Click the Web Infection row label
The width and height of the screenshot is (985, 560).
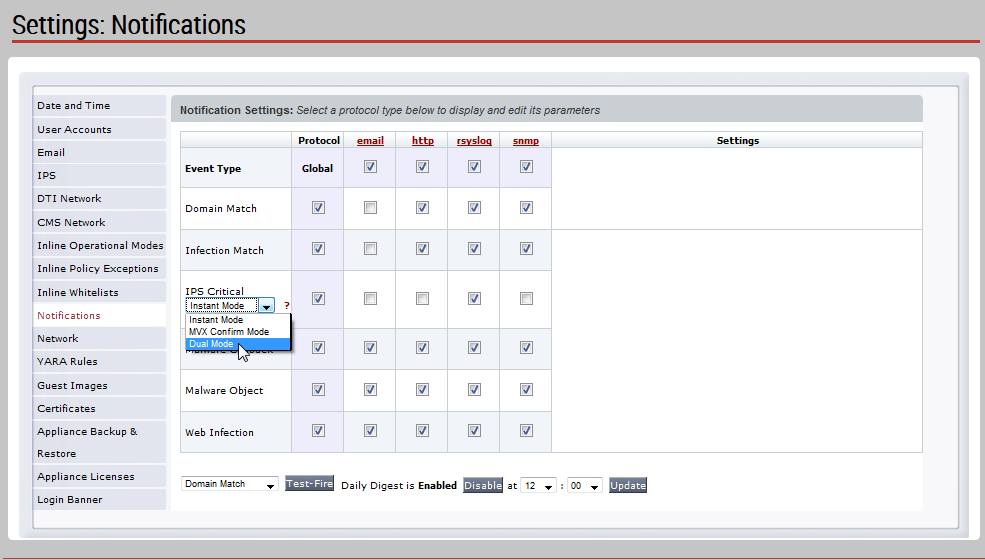pyautogui.click(x=219, y=432)
